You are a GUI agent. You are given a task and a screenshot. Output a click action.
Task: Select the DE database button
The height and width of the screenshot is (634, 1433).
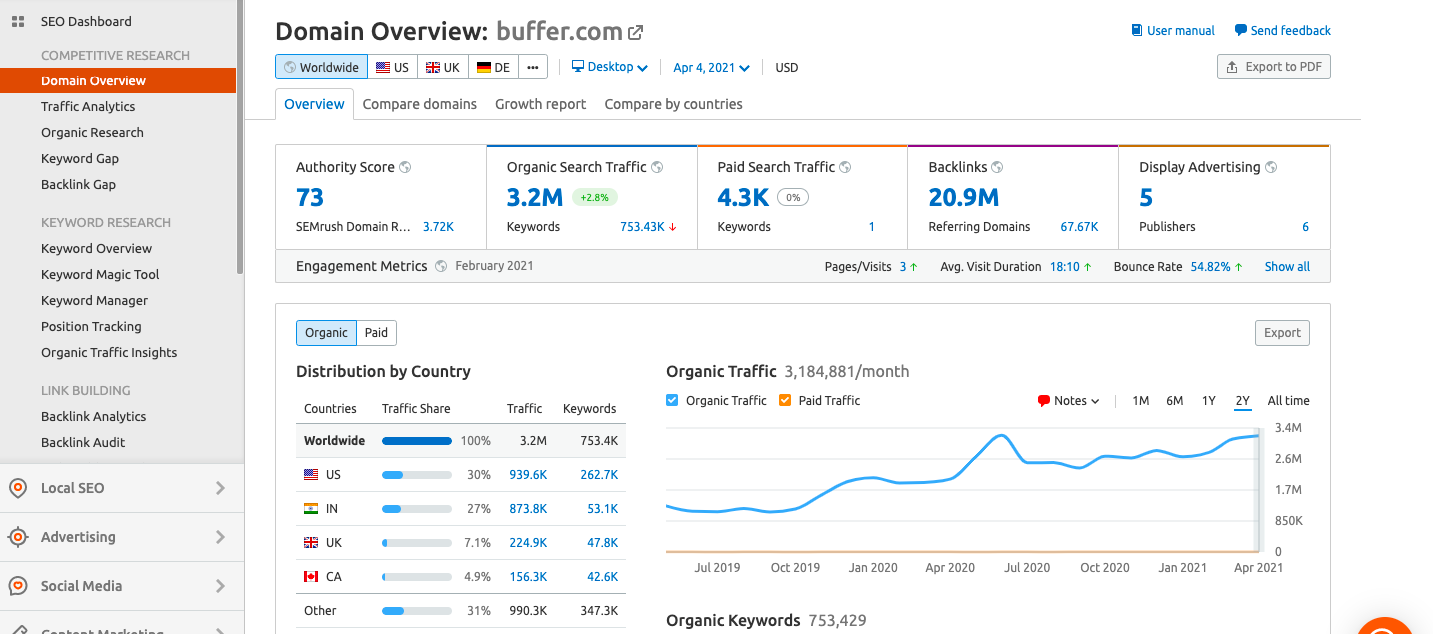pos(493,67)
